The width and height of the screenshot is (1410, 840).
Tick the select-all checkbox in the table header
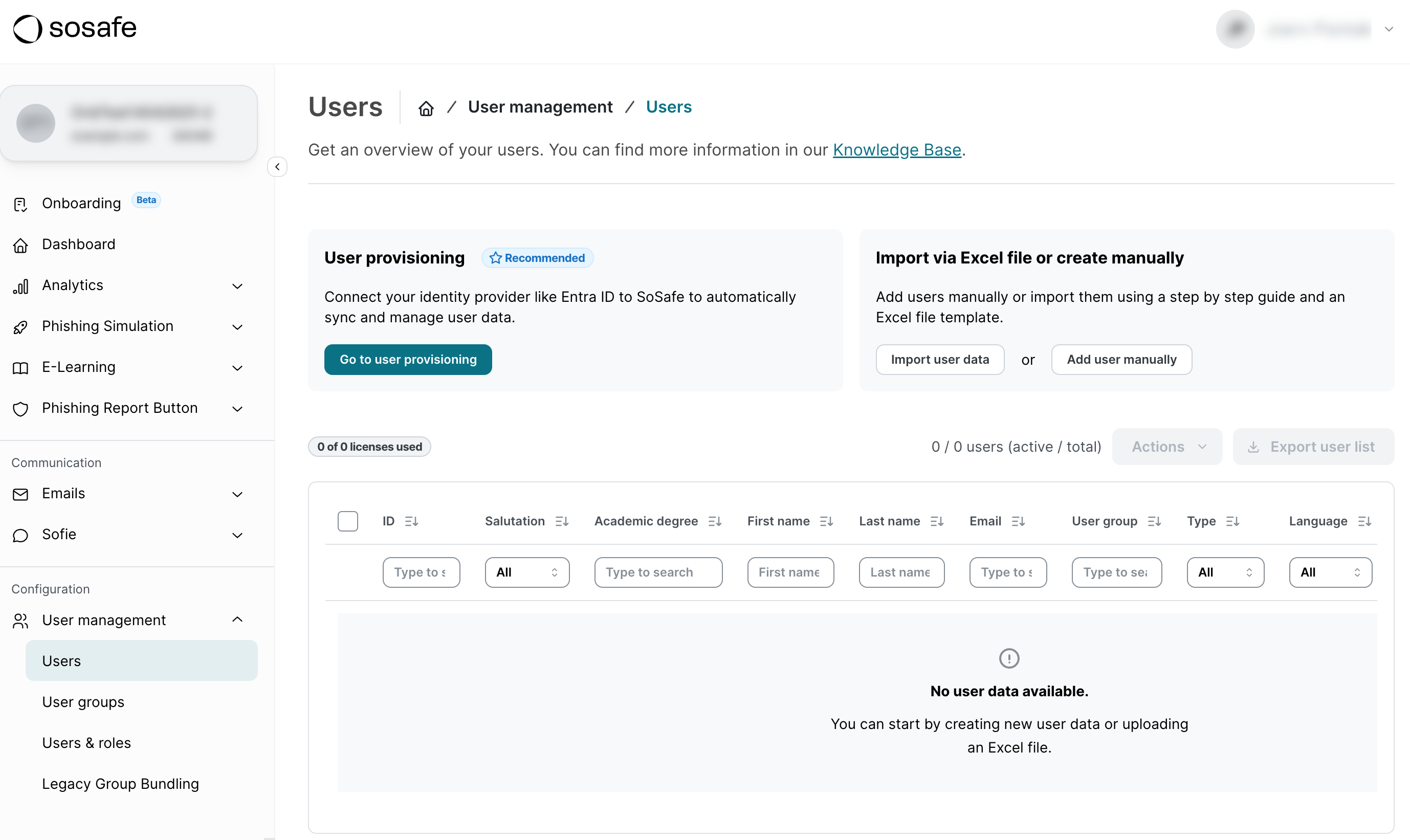click(348, 521)
